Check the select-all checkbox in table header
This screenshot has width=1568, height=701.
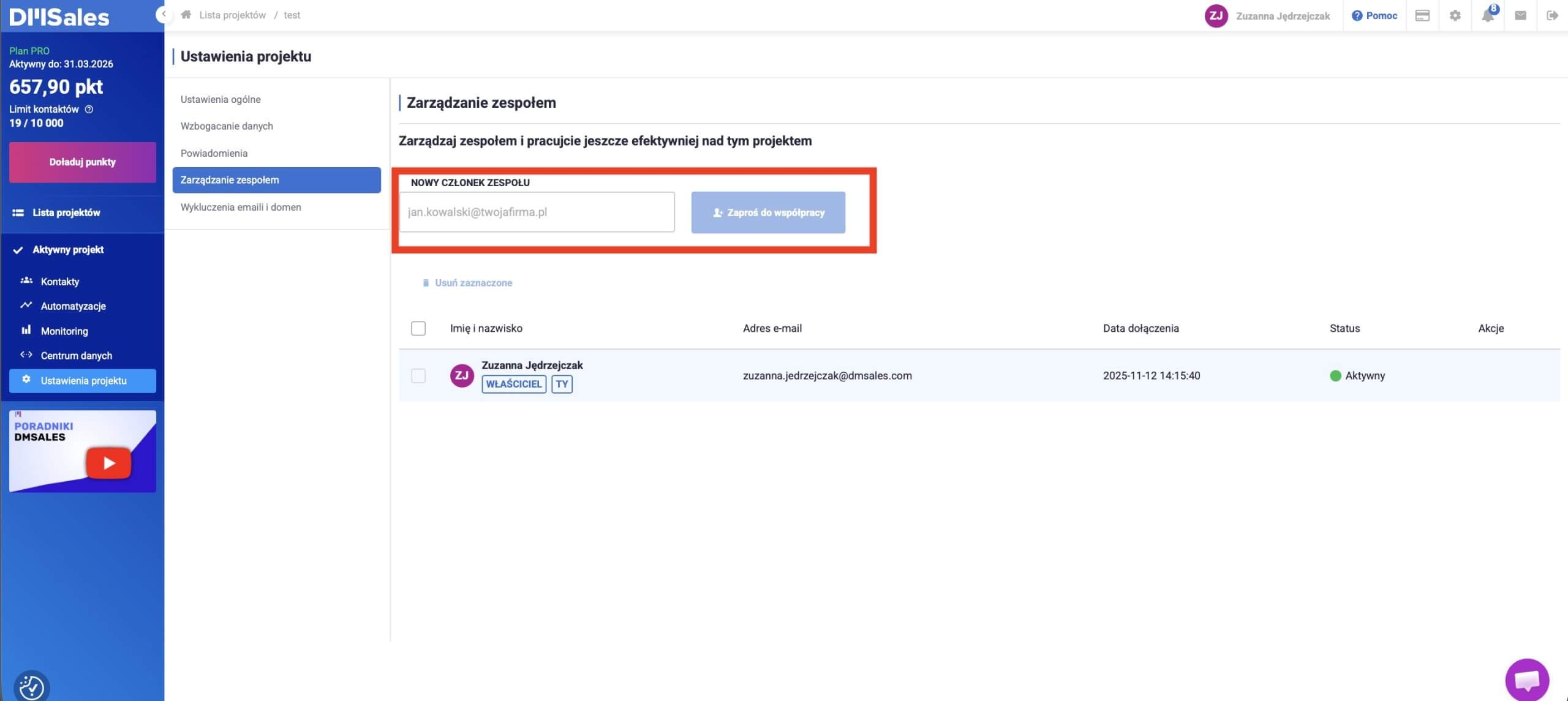point(418,328)
